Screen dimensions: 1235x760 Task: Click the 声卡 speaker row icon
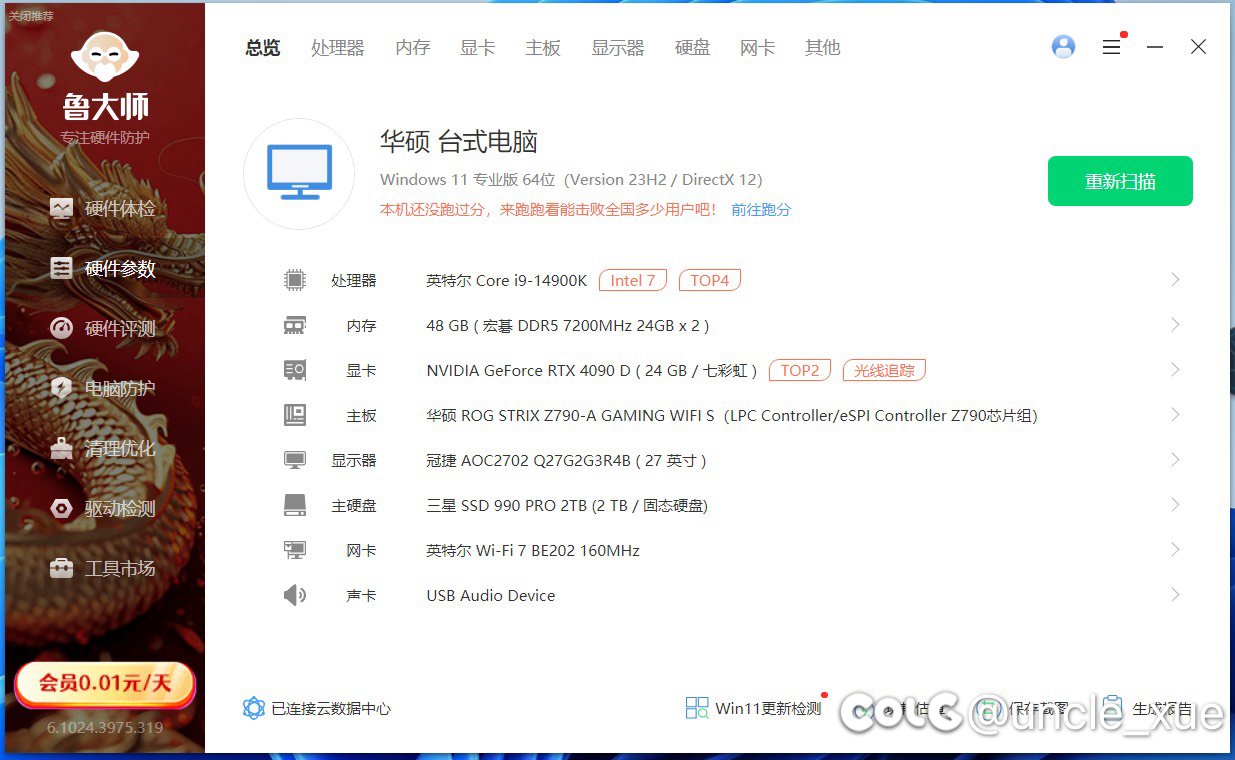(294, 595)
